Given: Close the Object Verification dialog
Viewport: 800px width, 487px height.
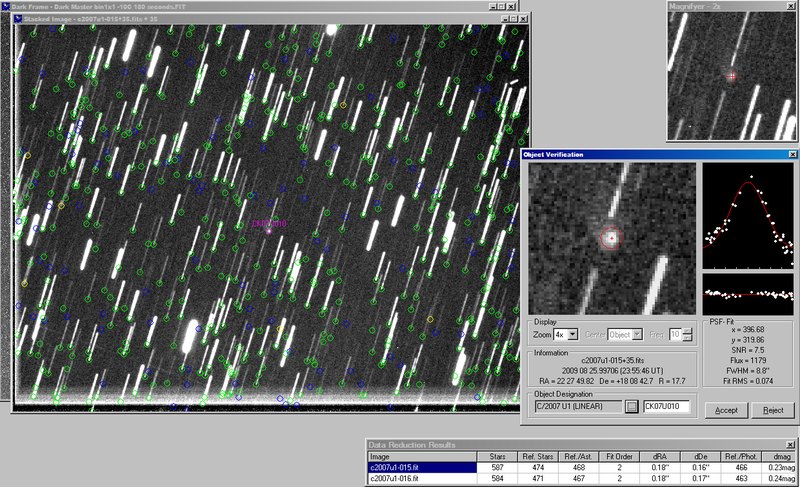Looking at the screenshot, I should click(x=792, y=154).
